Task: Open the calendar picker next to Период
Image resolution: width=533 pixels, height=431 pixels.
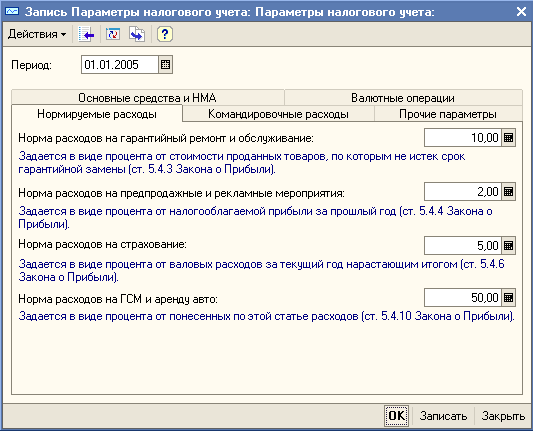Action: (166, 65)
